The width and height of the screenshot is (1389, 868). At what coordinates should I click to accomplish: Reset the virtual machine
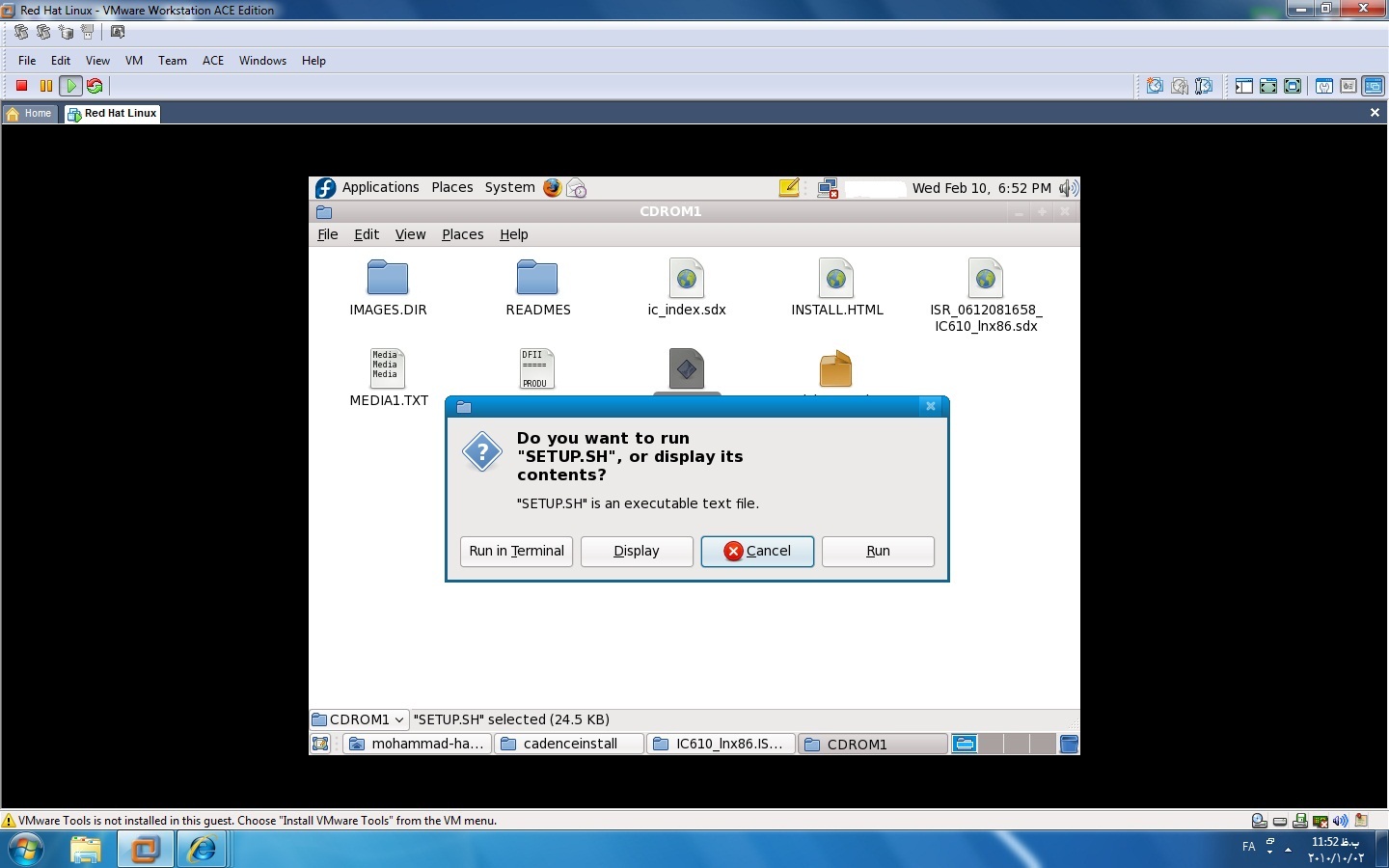pos(95,86)
